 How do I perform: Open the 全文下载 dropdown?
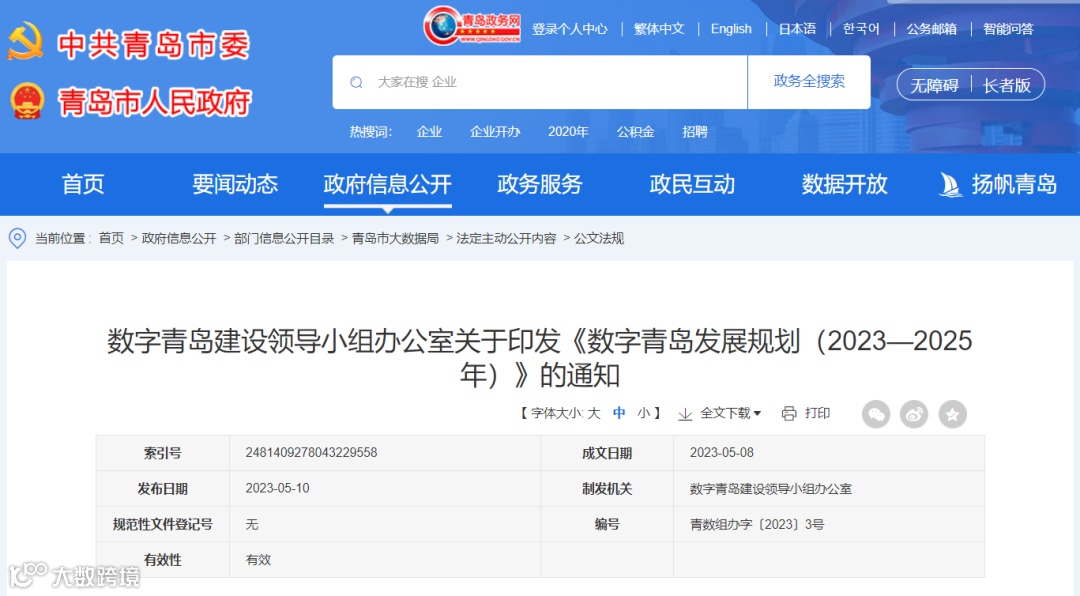click(x=730, y=413)
